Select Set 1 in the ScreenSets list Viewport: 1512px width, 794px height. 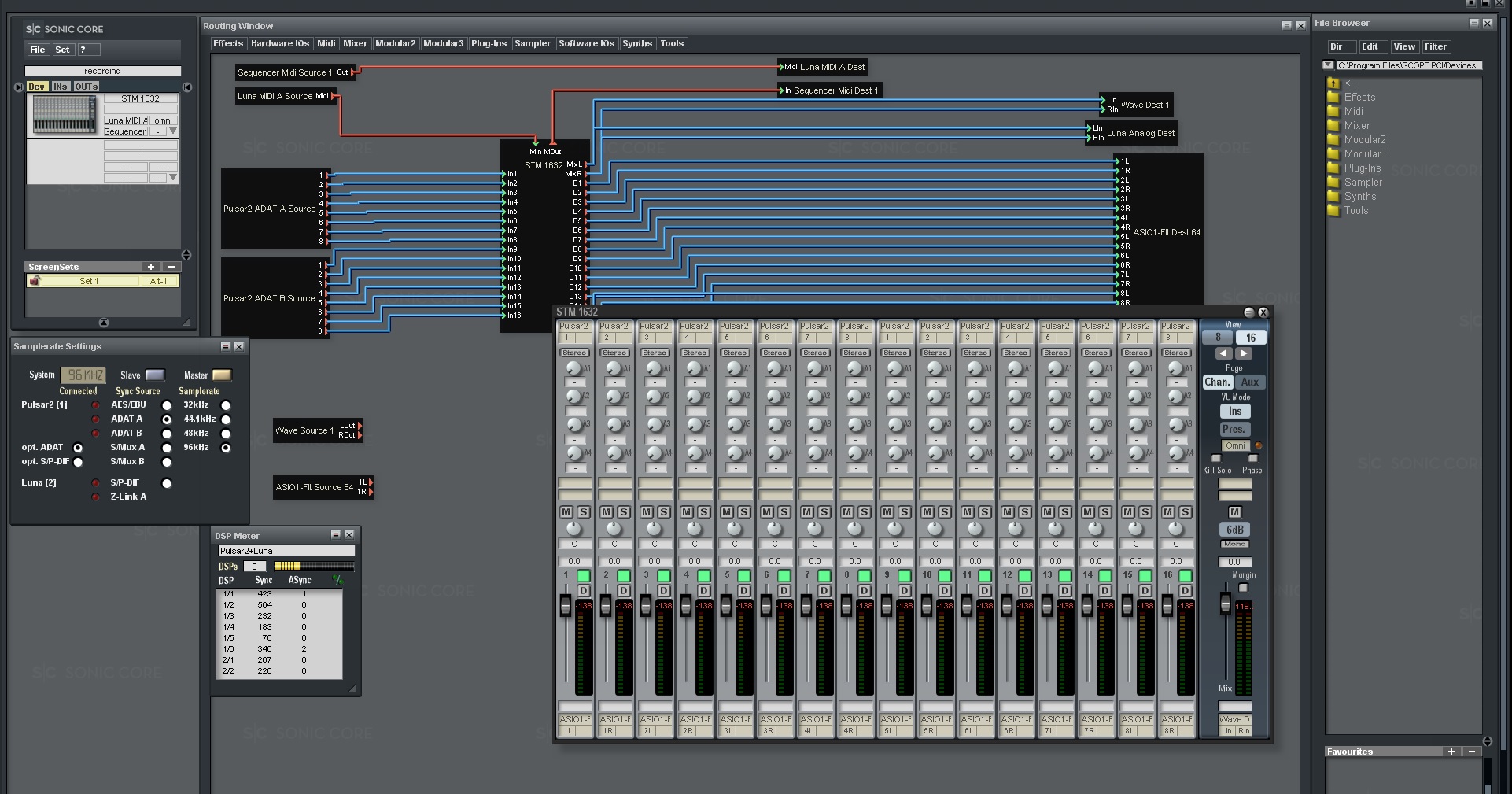[x=92, y=280]
